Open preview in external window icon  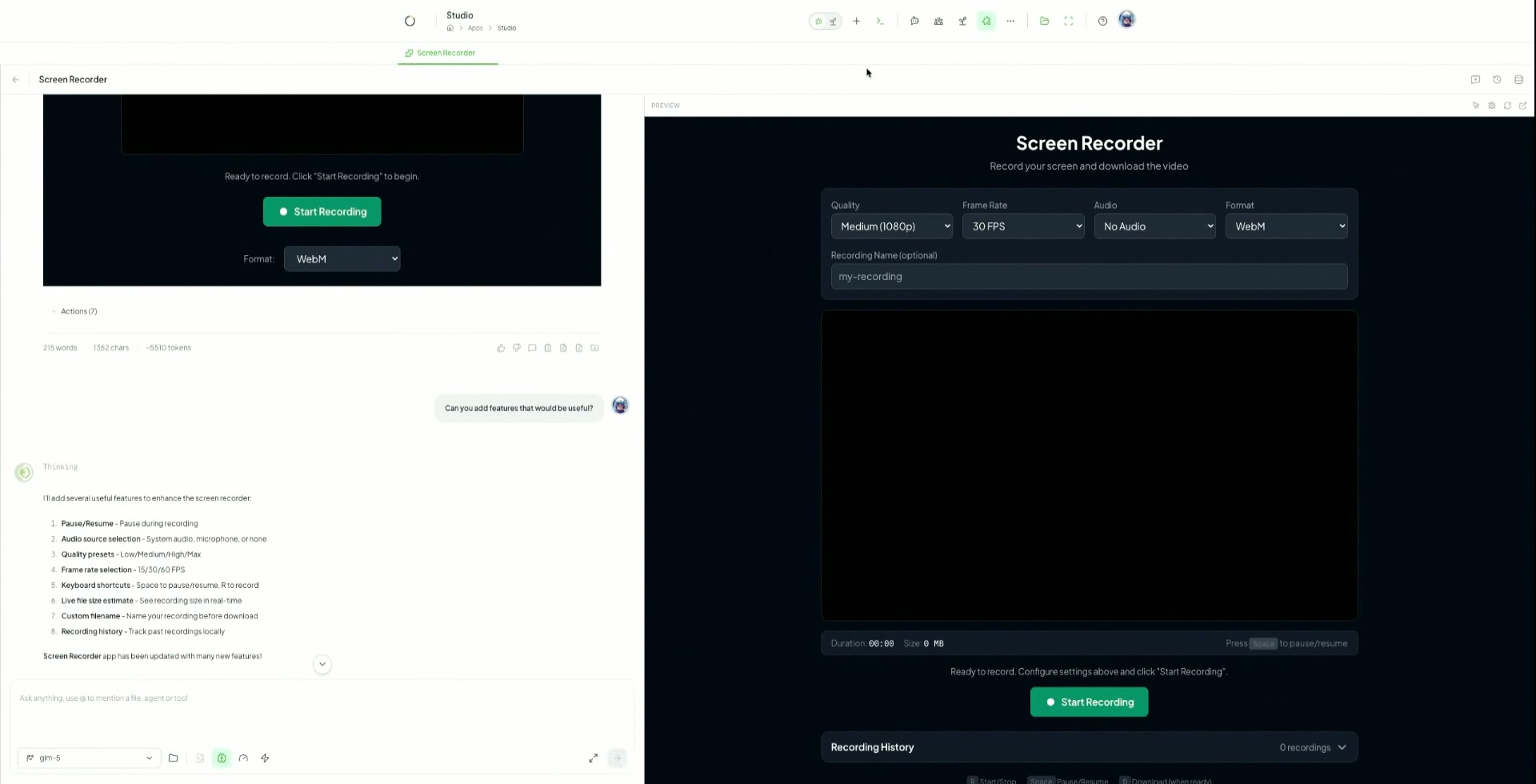(x=1522, y=106)
